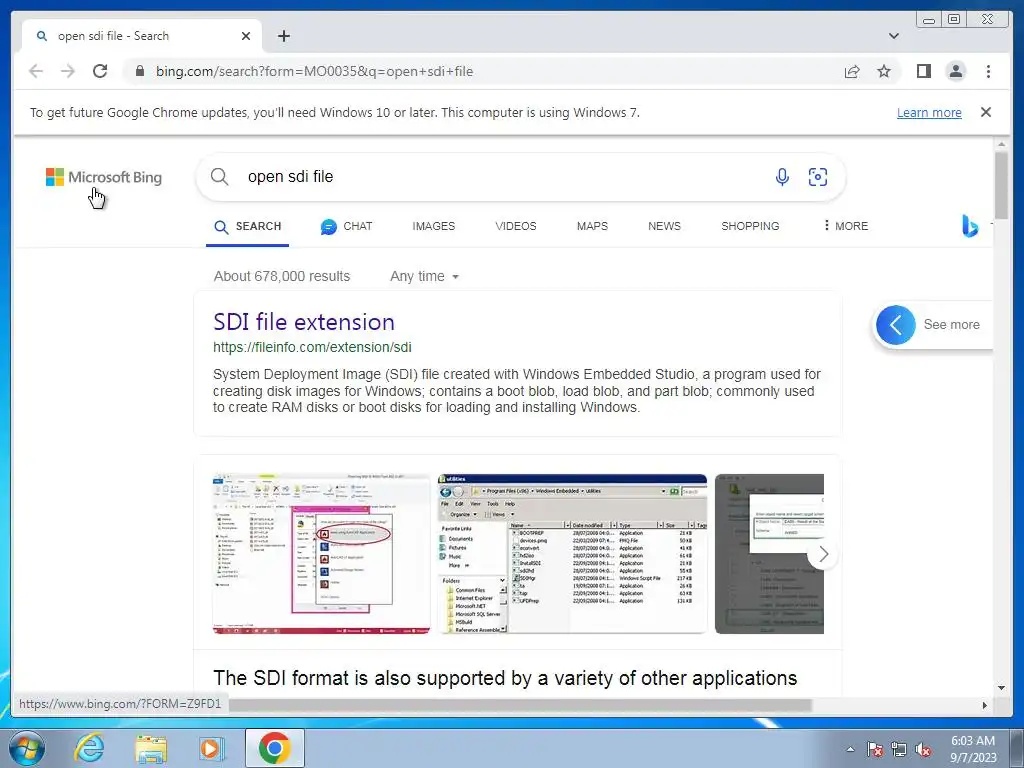
Task: Bookmark this page with the star icon
Action: click(x=884, y=71)
